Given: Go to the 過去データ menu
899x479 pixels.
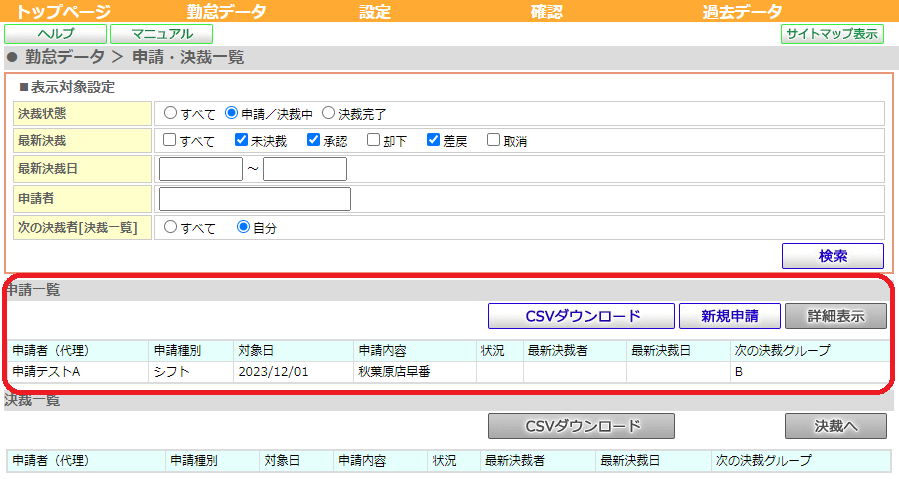Looking at the screenshot, I should coord(742,11).
